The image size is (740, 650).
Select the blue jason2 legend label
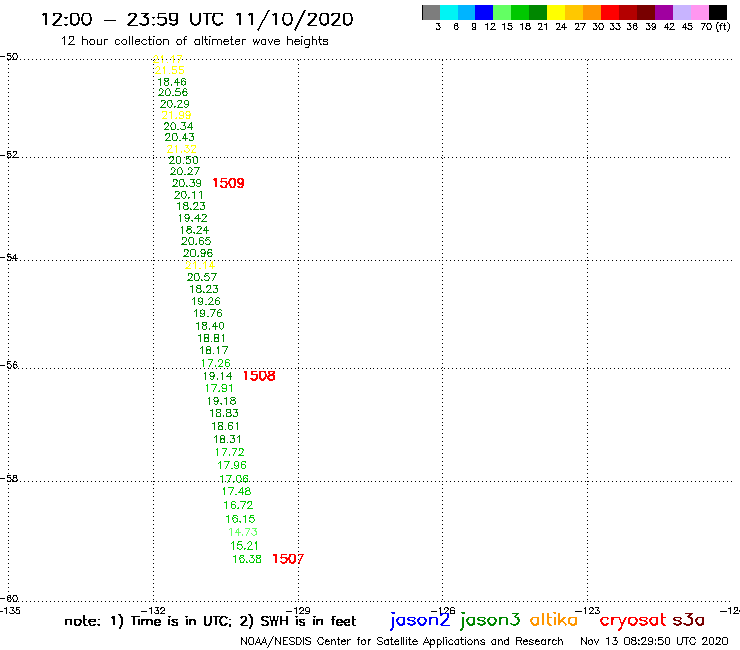point(420,620)
